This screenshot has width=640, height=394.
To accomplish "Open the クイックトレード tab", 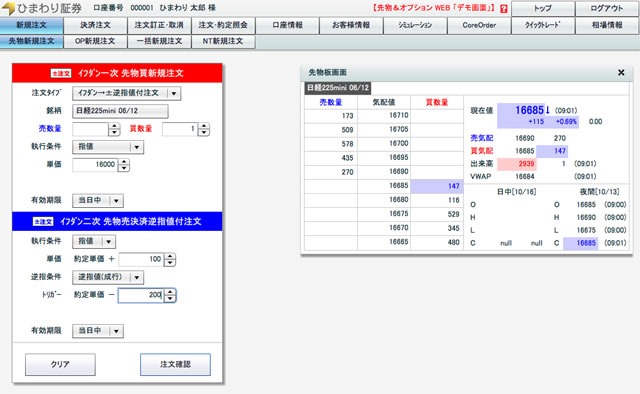I will (x=543, y=25).
